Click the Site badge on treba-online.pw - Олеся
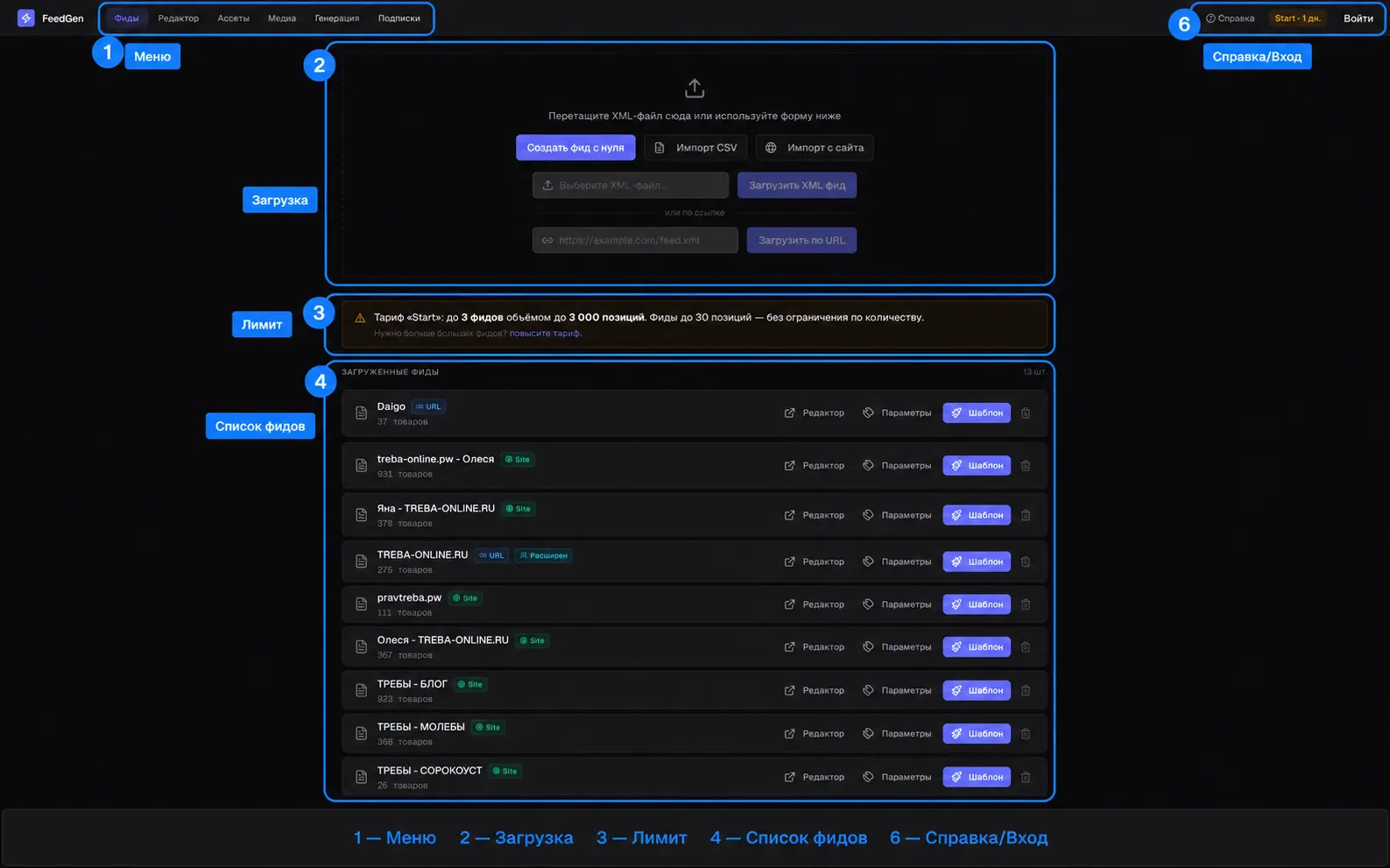 518,459
